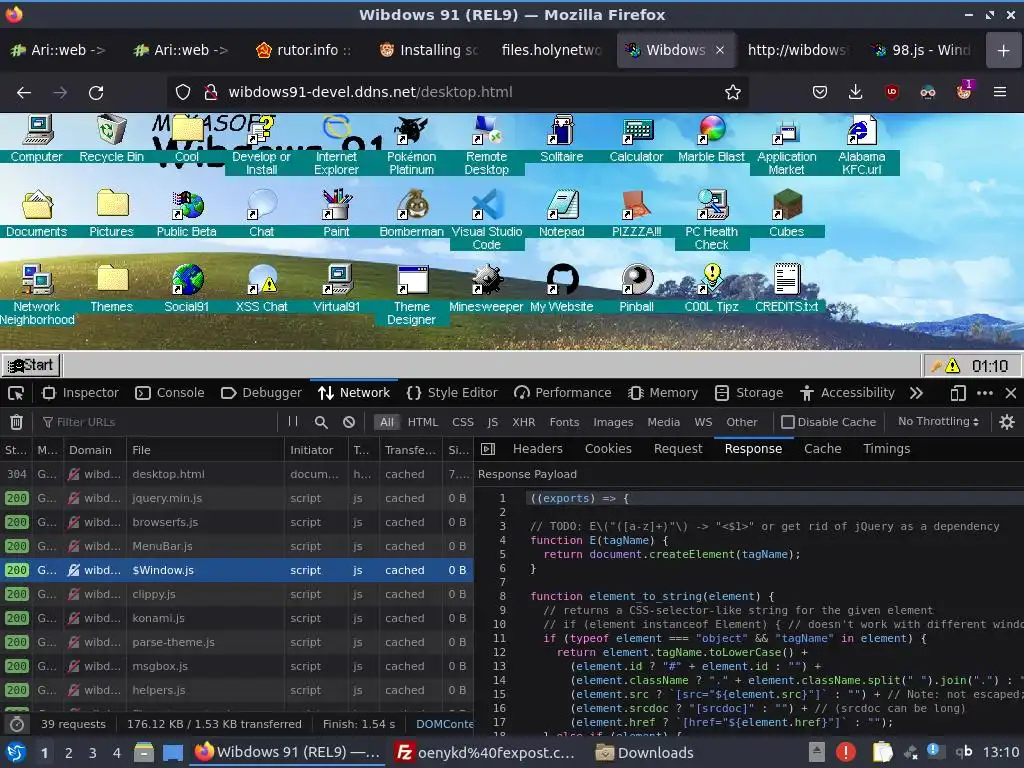Open the Cubes game icon
The width and height of the screenshot is (1024, 768).
(786, 213)
